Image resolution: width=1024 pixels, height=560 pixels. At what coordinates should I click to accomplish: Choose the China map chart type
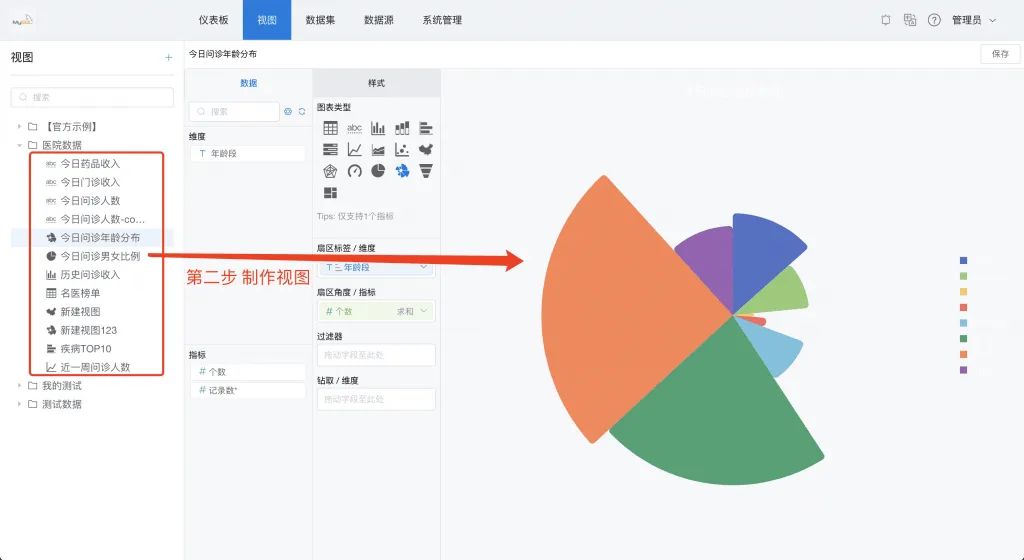[426, 149]
